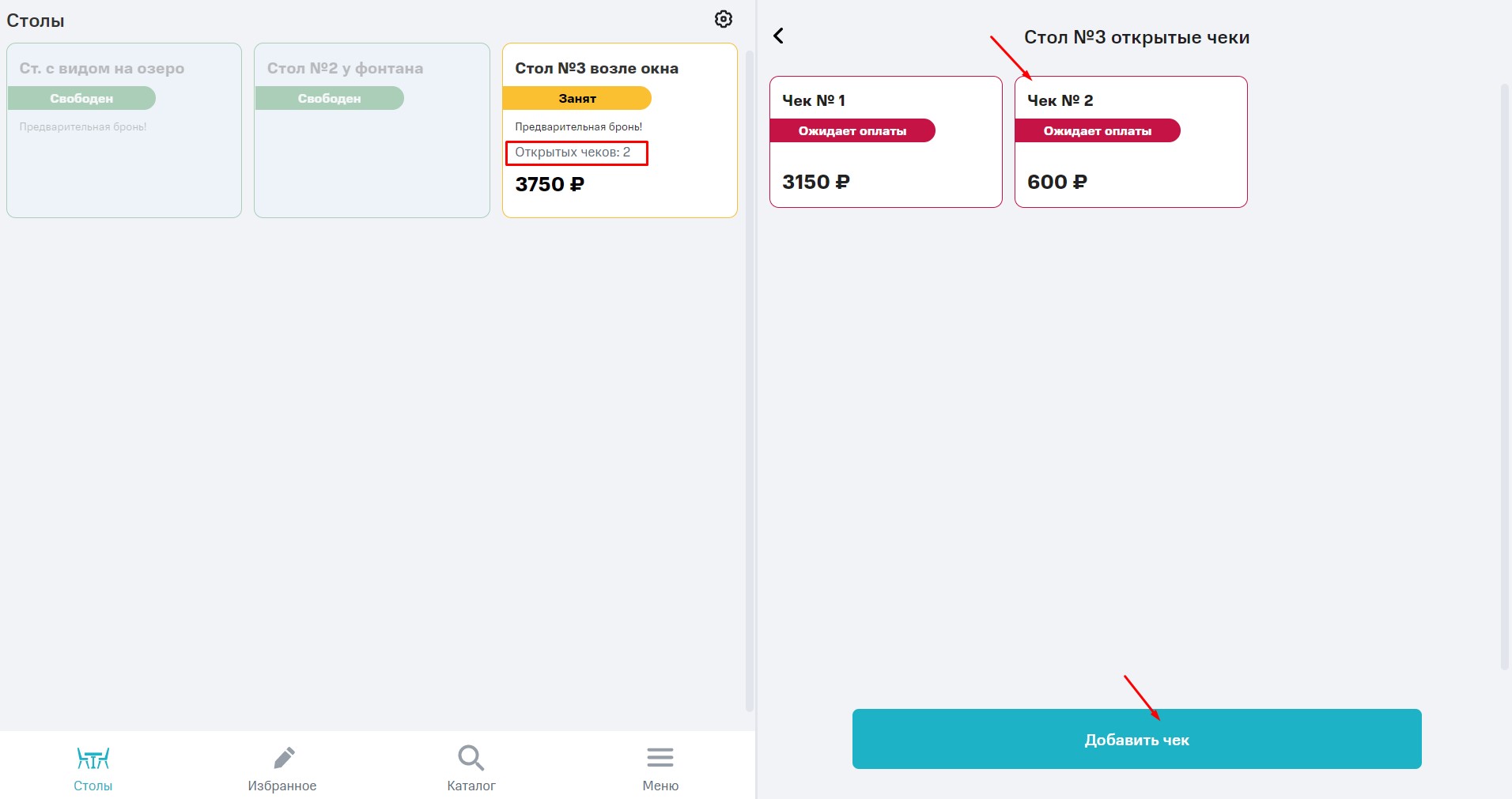
Task: Open the tables settings gear icon
Action: click(x=724, y=19)
